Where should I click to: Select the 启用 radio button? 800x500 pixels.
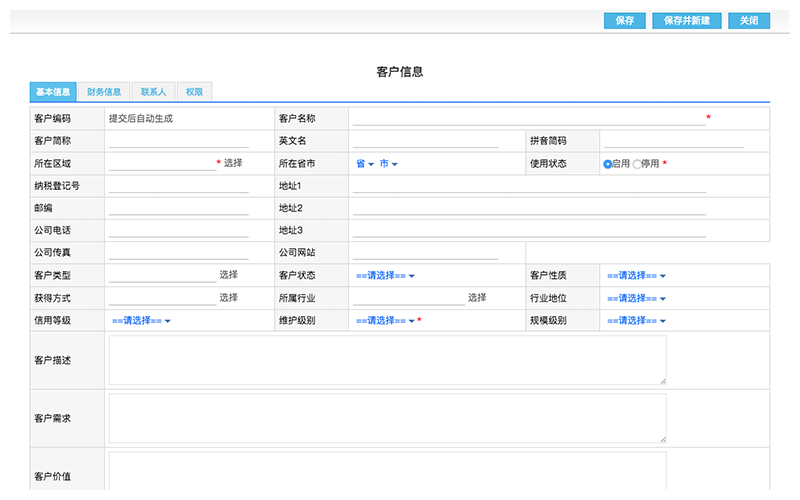(x=608, y=163)
